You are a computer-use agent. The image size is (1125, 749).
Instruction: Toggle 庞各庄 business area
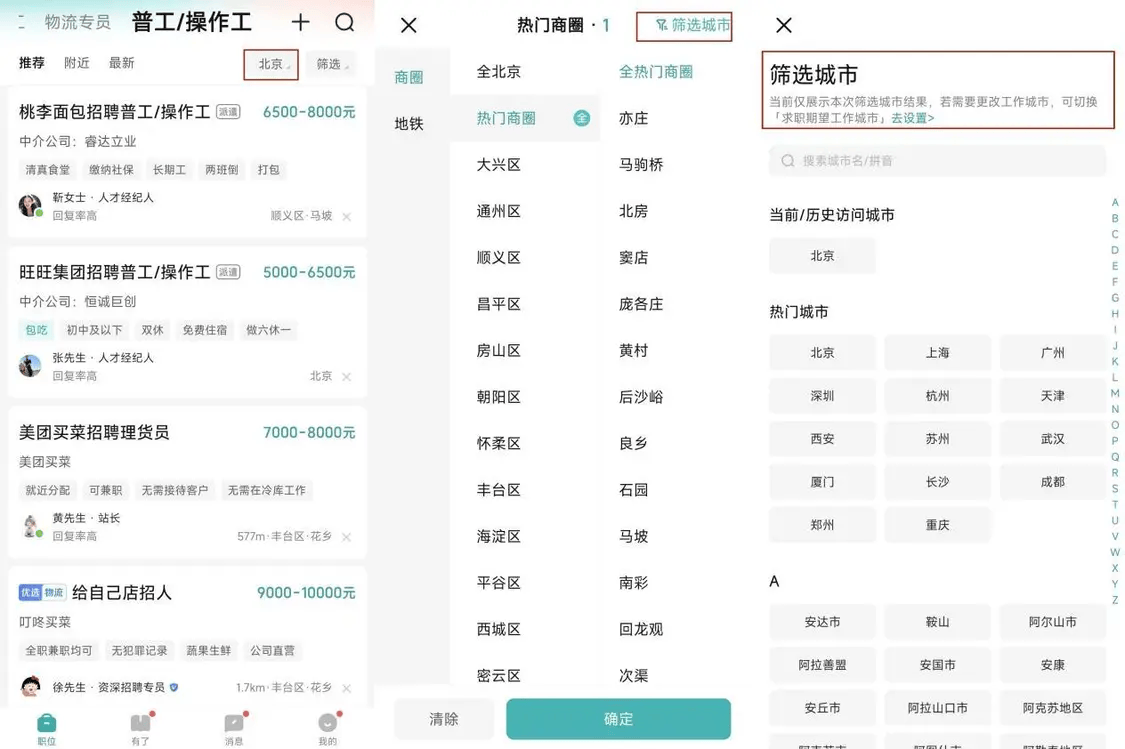click(x=641, y=304)
